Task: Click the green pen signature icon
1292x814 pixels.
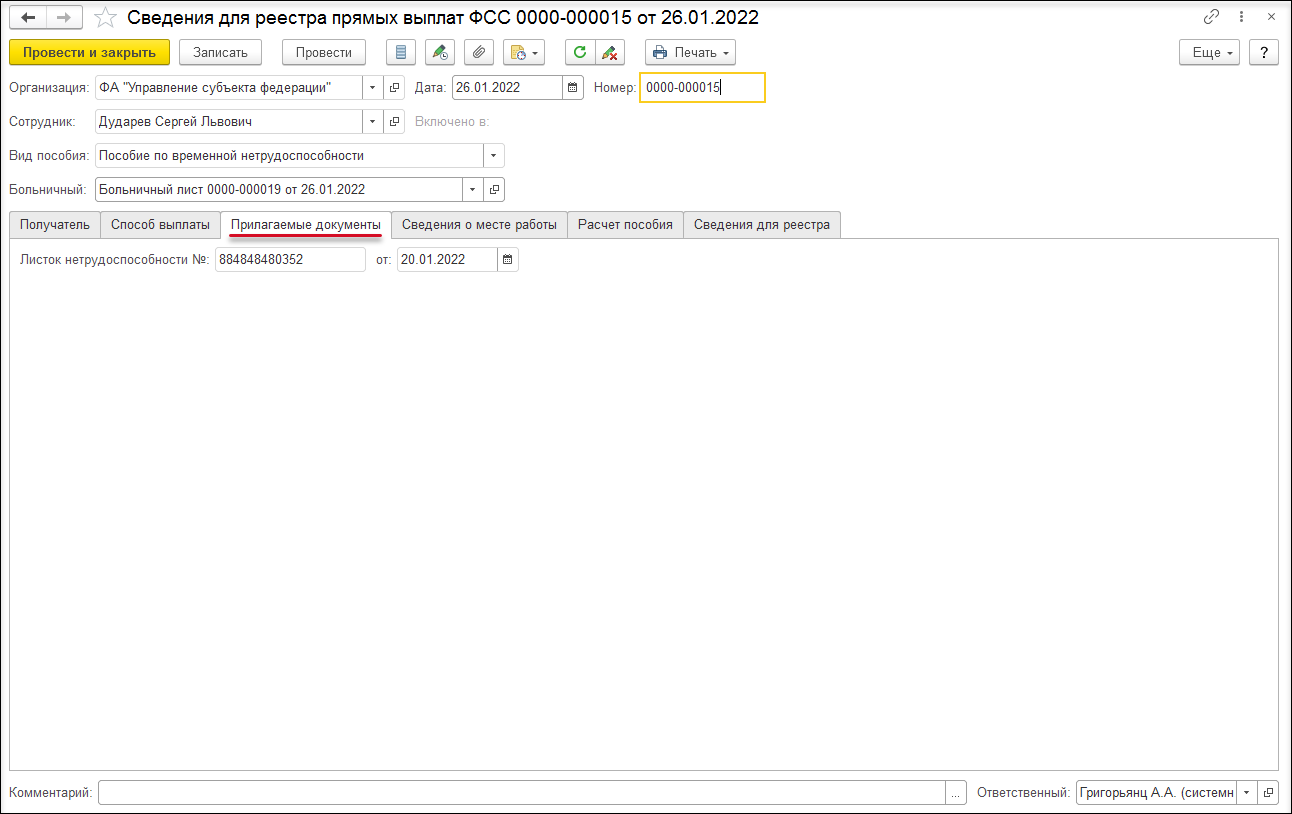Action: point(440,52)
